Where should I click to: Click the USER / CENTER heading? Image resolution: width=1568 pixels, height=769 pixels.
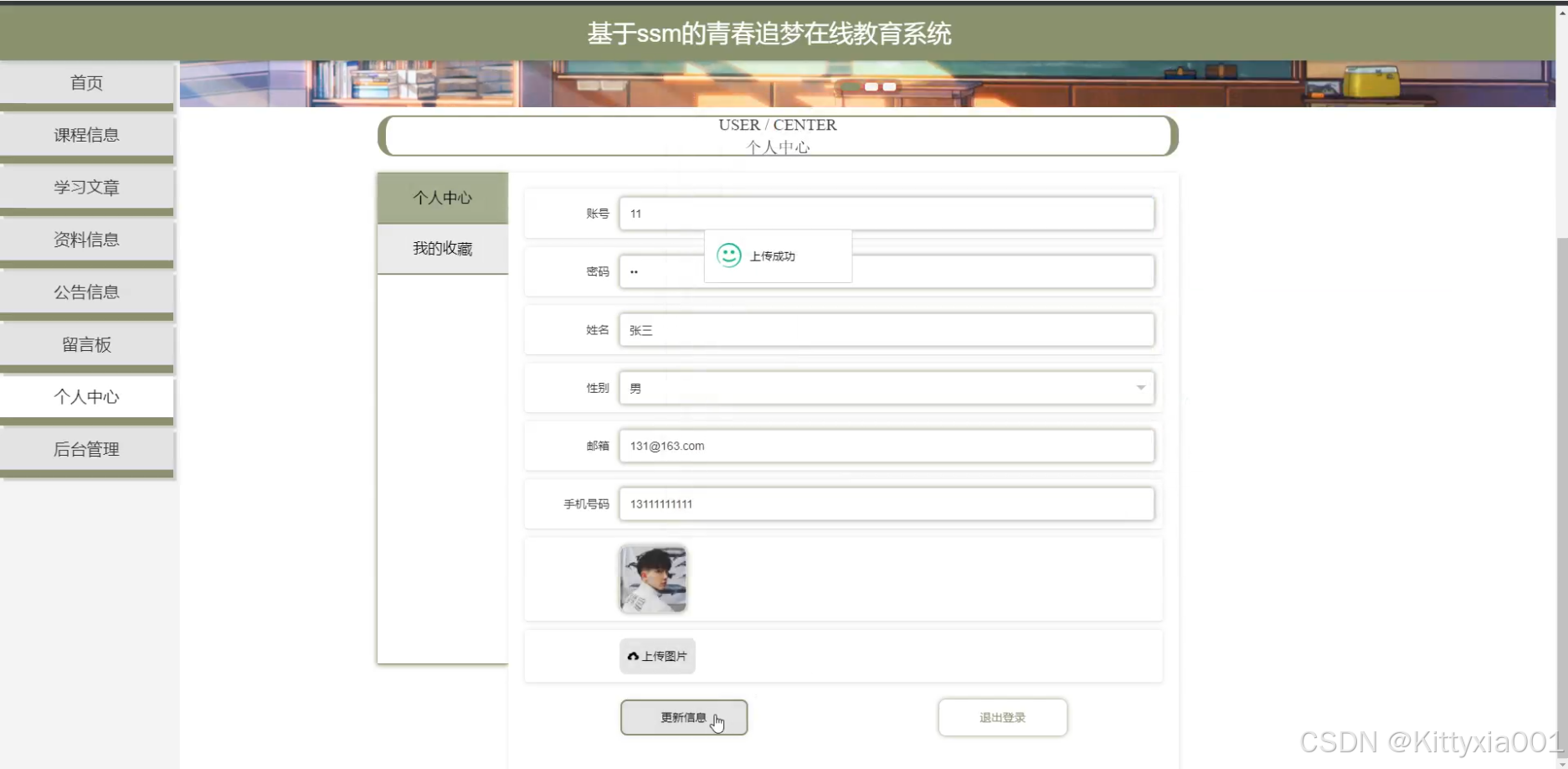778,125
